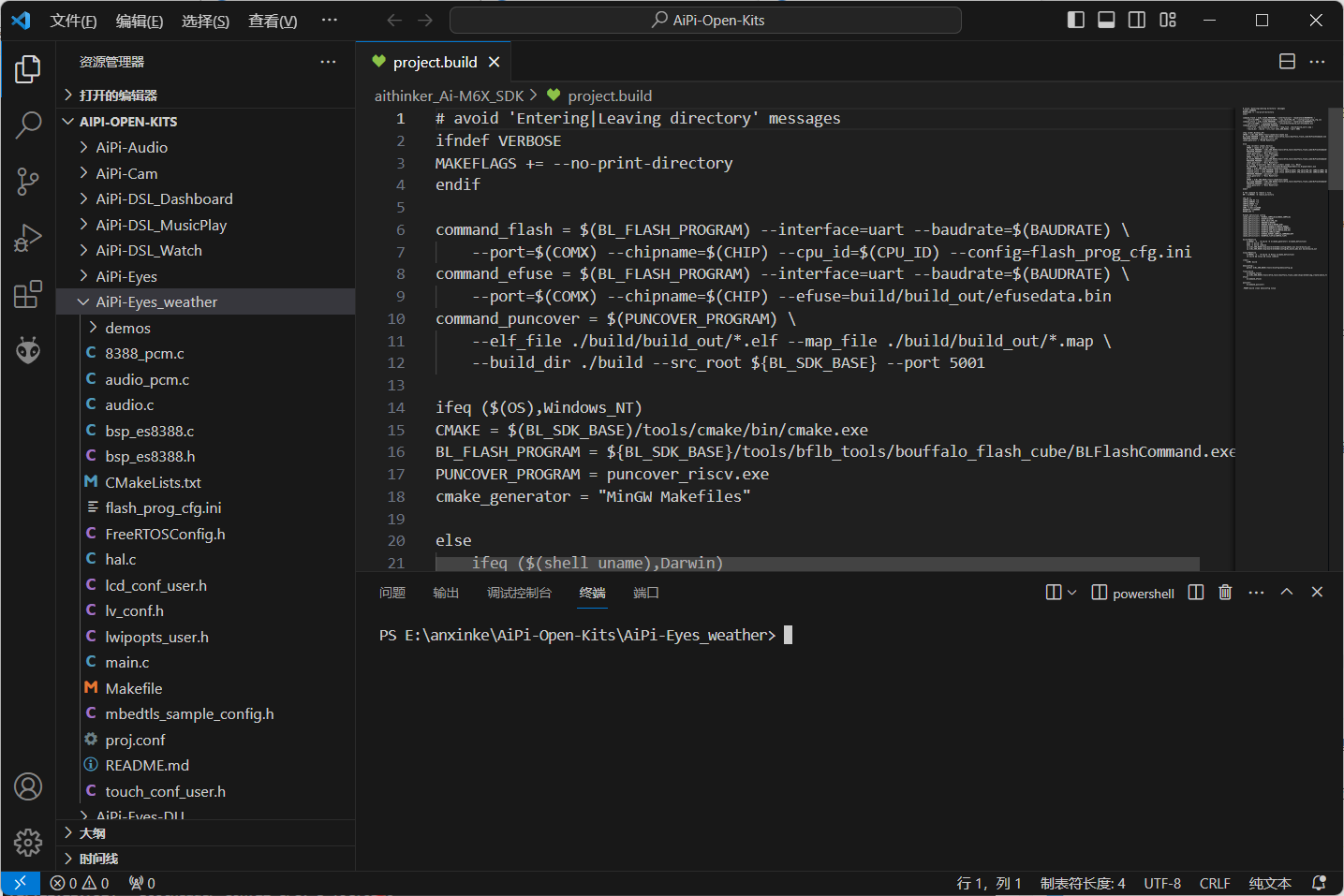Open the 文件(F) menu
Viewport: 1344px width, 896px height.
coord(73,21)
